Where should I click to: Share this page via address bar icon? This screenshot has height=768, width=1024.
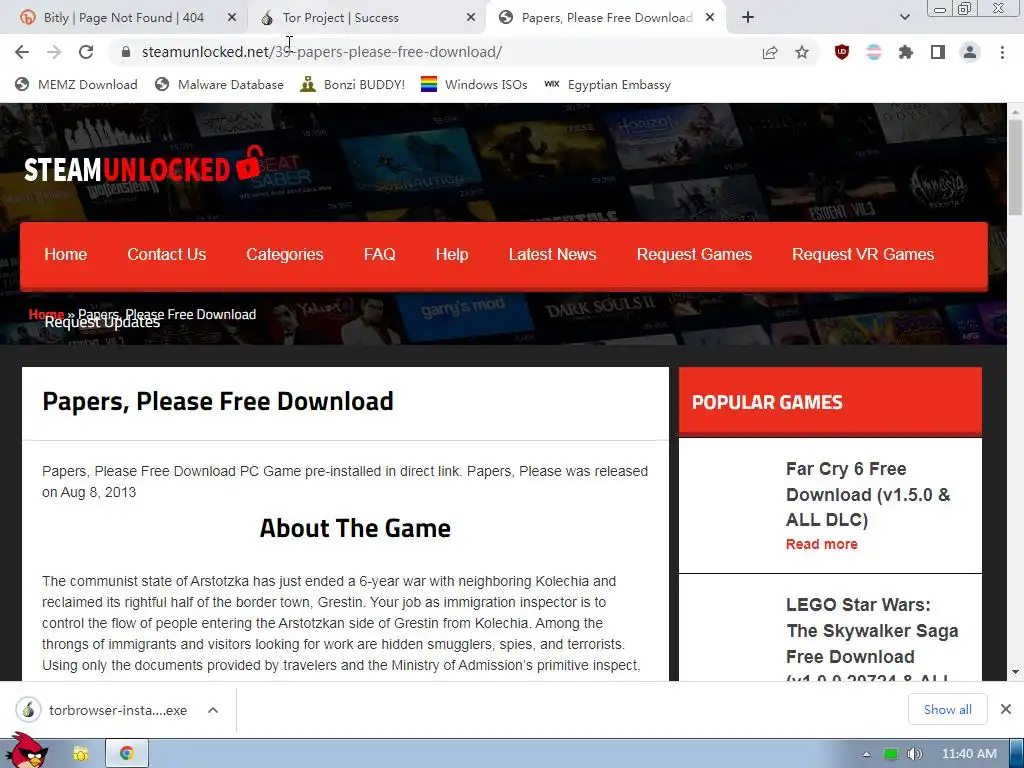(770, 53)
